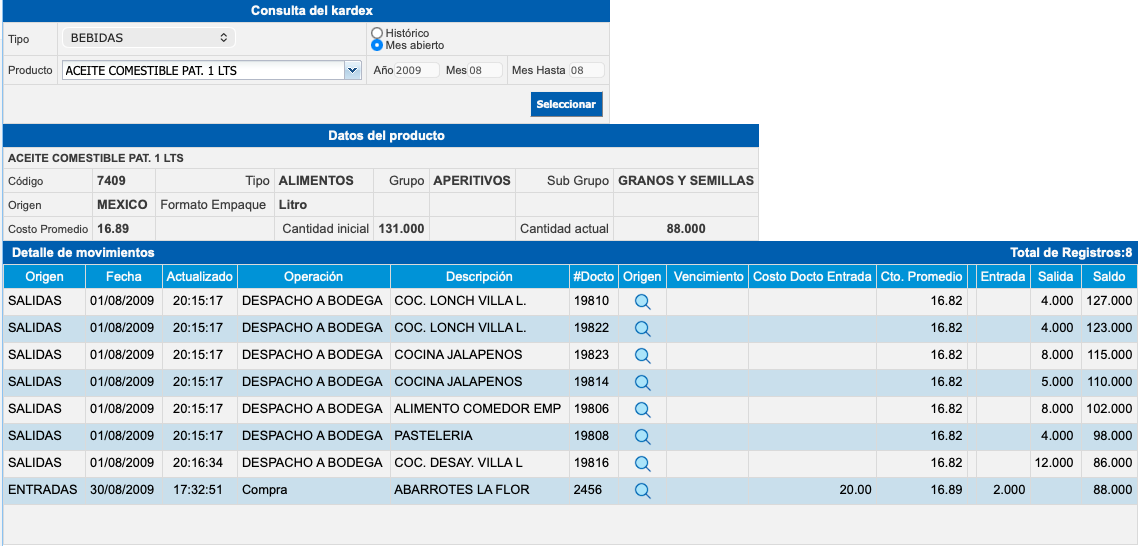Click the Saldo column header
This screenshot has width=1138, height=546.
(1109, 277)
